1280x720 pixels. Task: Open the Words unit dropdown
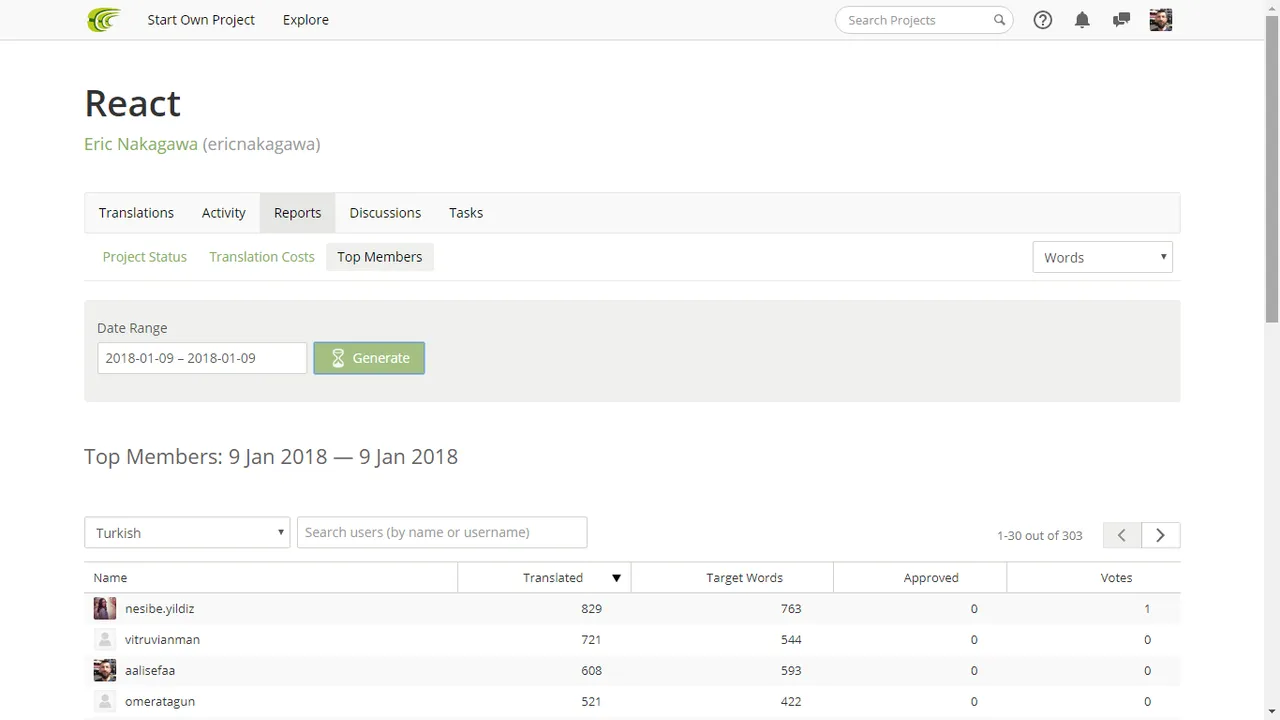1102,257
